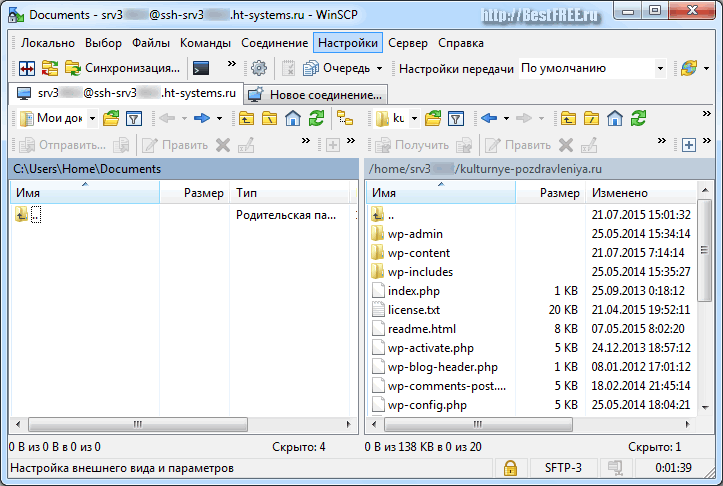This screenshot has width=723, height=486.
Task: Open the Мои док local drive dropdown
Action: (58, 119)
